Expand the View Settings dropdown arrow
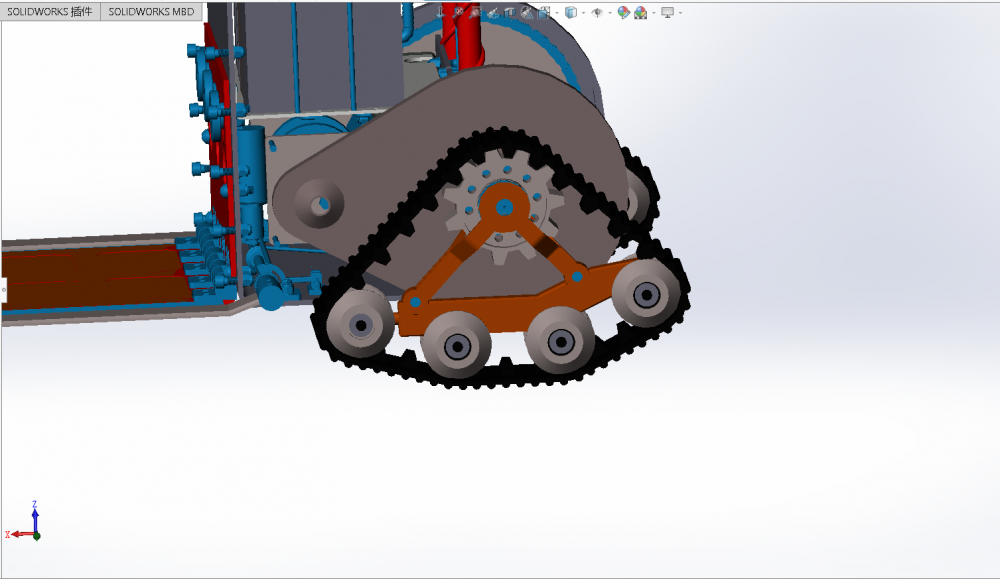The width and height of the screenshot is (1000, 579). click(x=680, y=13)
